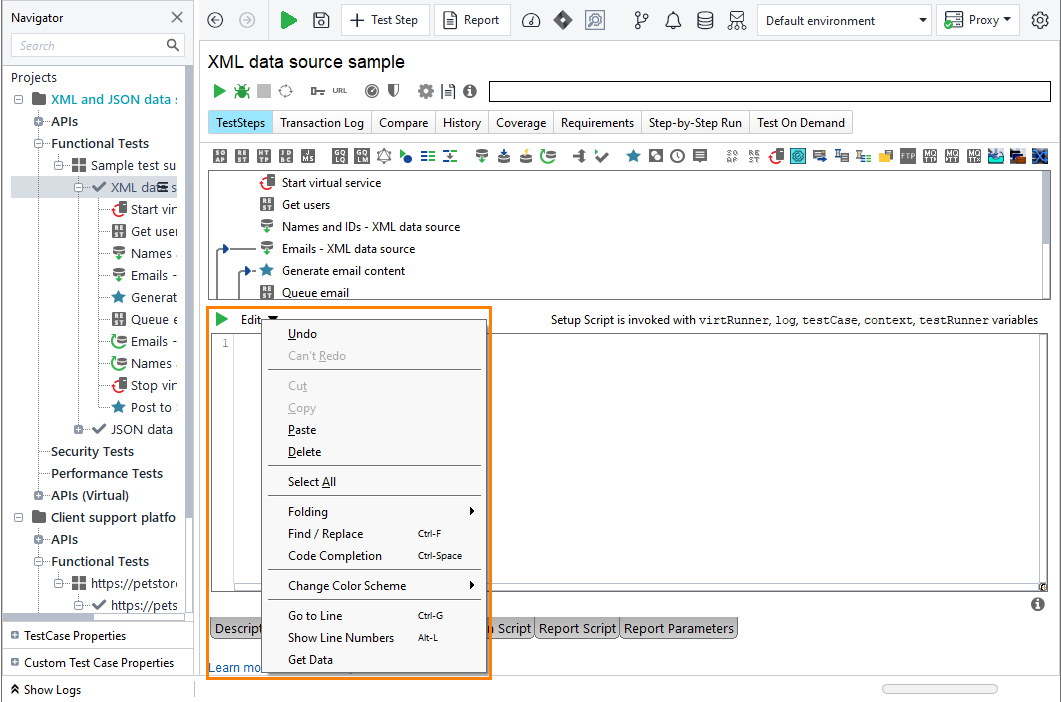Expand the first APIs node under XML and JSON data

[39, 122]
